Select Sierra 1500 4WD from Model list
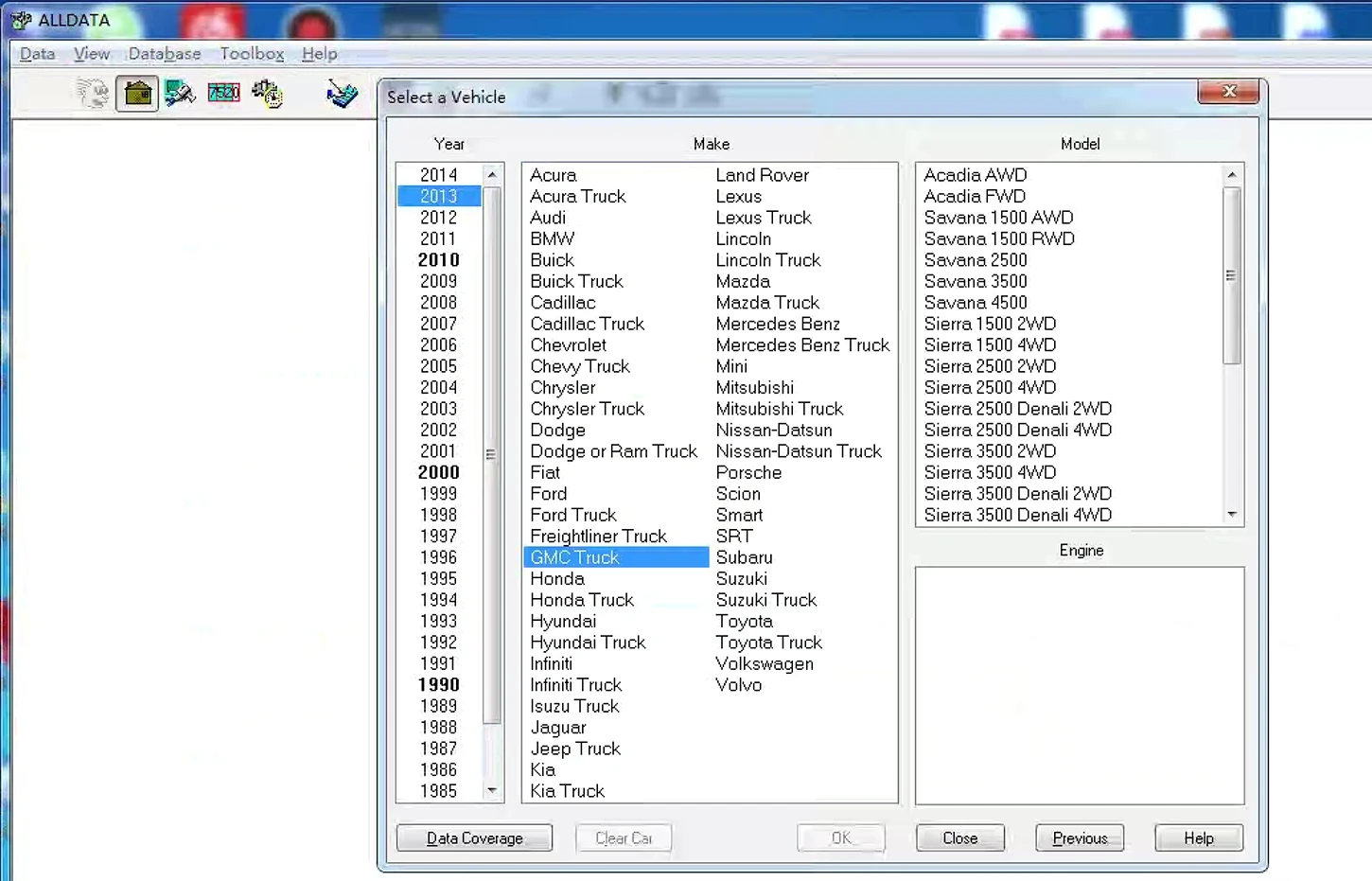 click(x=990, y=345)
